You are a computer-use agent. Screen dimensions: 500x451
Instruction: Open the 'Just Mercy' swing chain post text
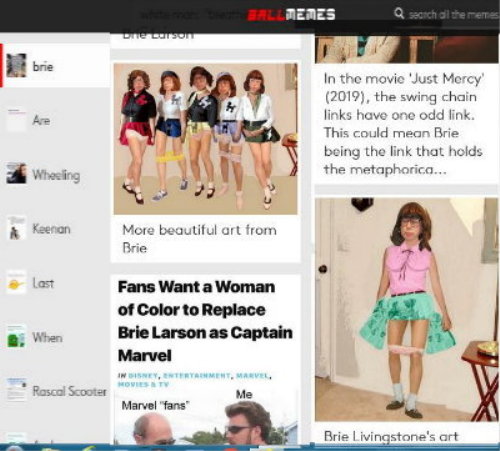click(403, 124)
